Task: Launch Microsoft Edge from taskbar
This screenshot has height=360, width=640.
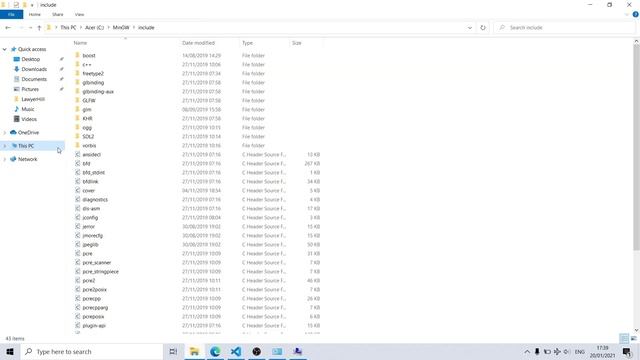Action: (215, 351)
